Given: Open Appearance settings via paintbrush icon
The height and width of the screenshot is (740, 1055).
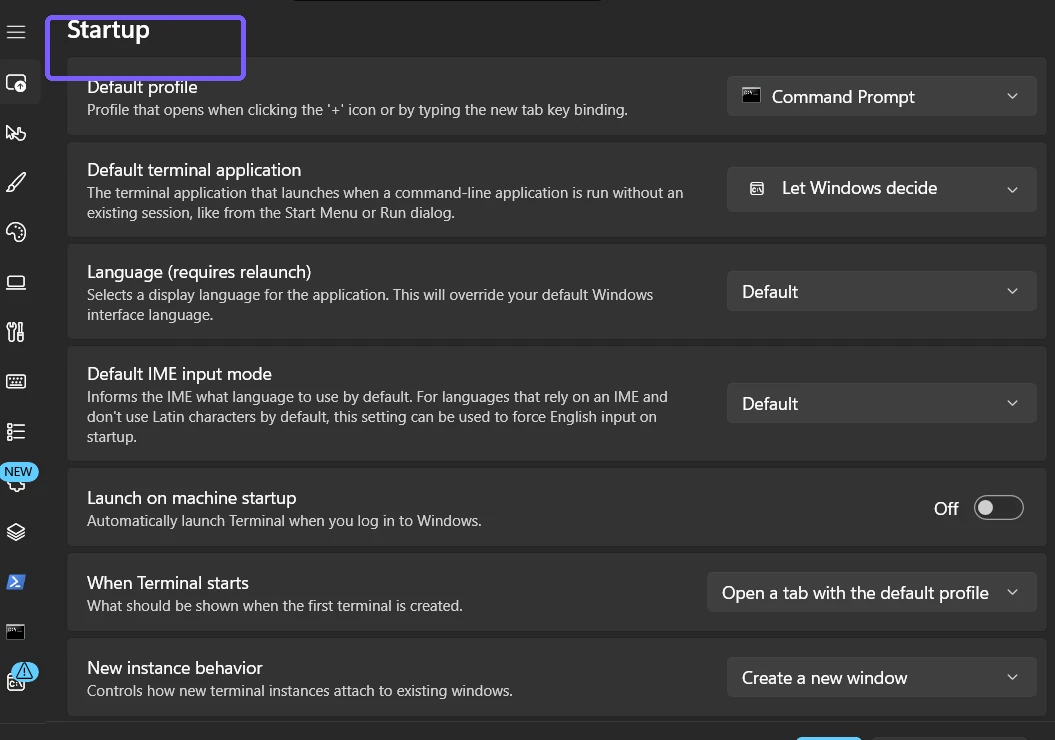Looking at the screenshot, I should (x=16, y=182).
